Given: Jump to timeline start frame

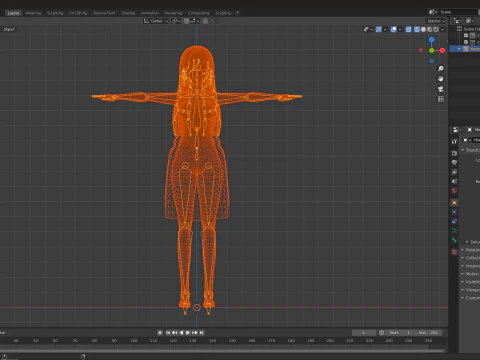Looking at the screenshot, I should point(168,333).
